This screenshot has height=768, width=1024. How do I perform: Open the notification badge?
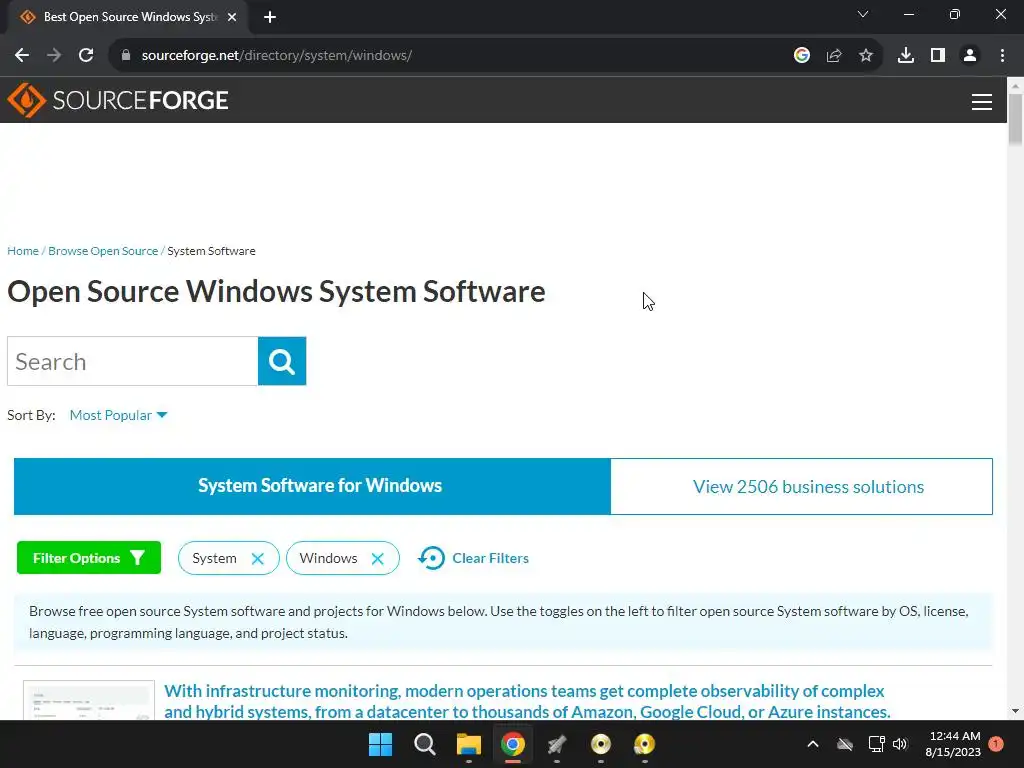pos(996,744)
